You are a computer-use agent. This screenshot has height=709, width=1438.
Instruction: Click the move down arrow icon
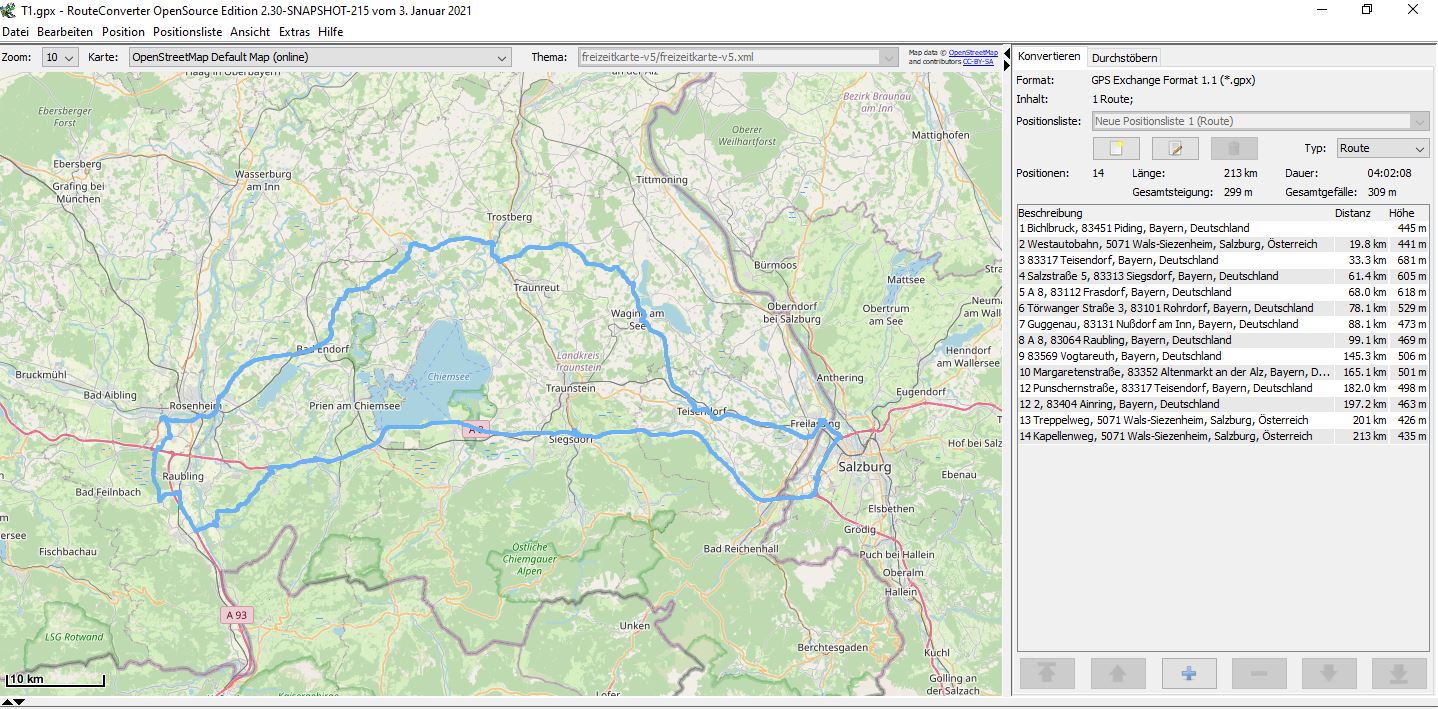1329,673
